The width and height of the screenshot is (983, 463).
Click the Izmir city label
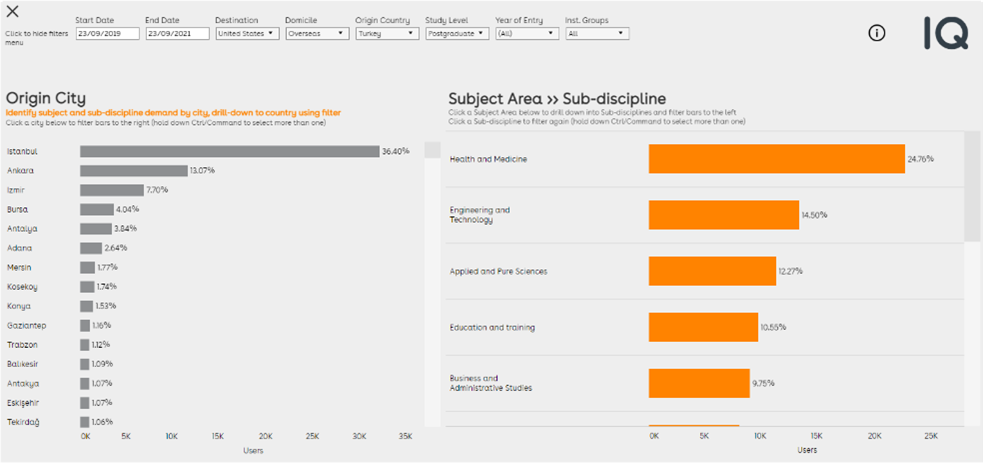[18, 190]
